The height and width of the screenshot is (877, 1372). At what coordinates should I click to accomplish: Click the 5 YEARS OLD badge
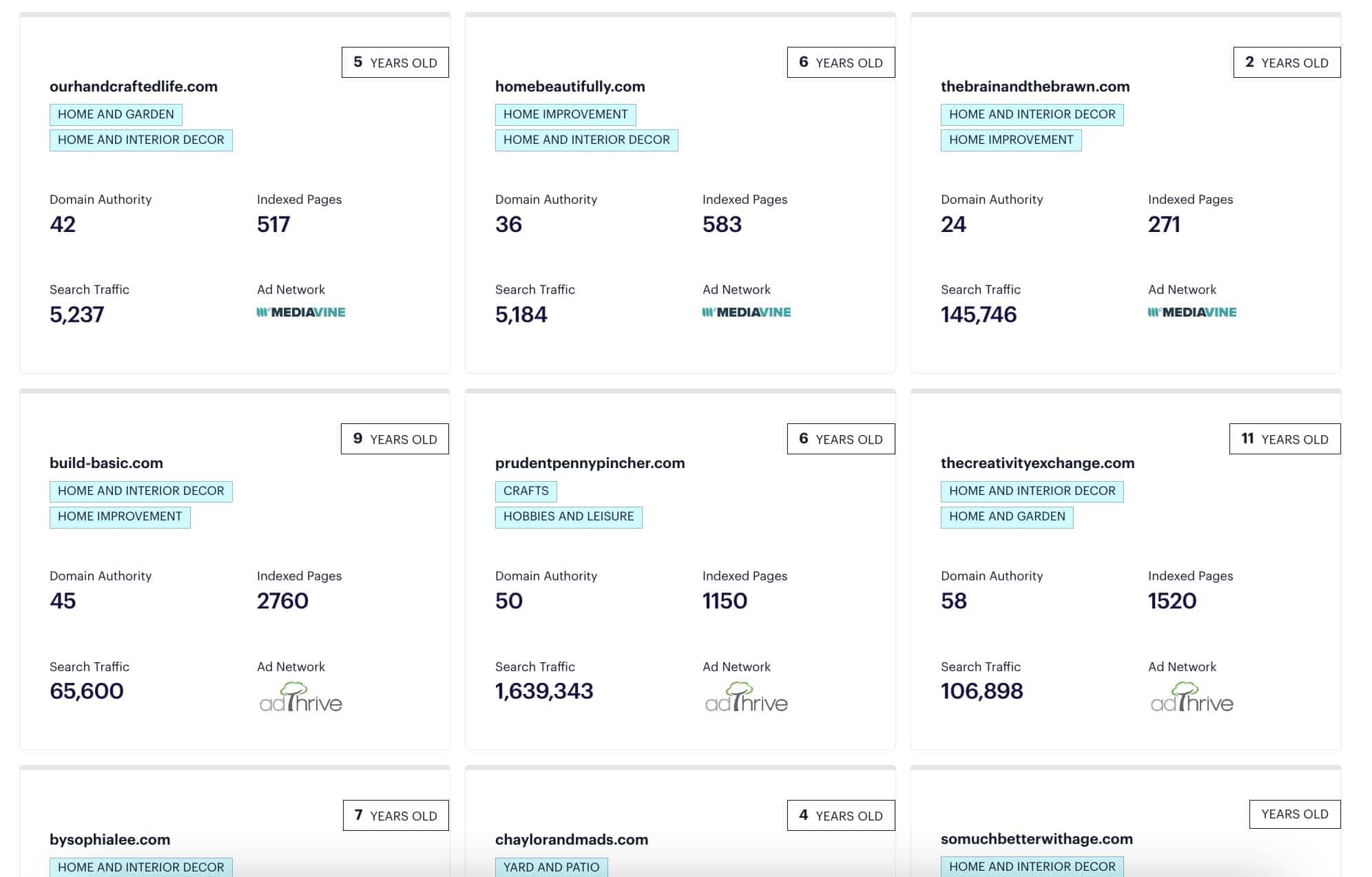pyautogui.click(x=395, y=63)
